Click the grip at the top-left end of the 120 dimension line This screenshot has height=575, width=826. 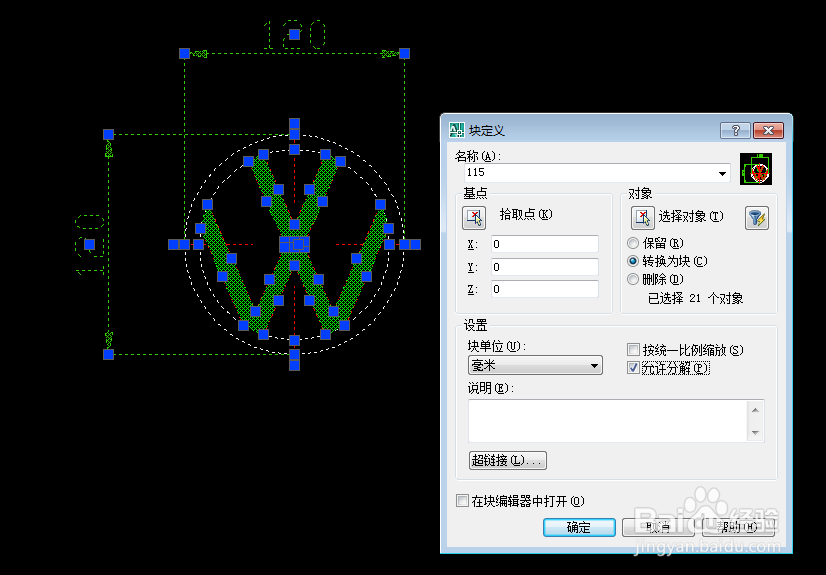[x=184, y=53]
